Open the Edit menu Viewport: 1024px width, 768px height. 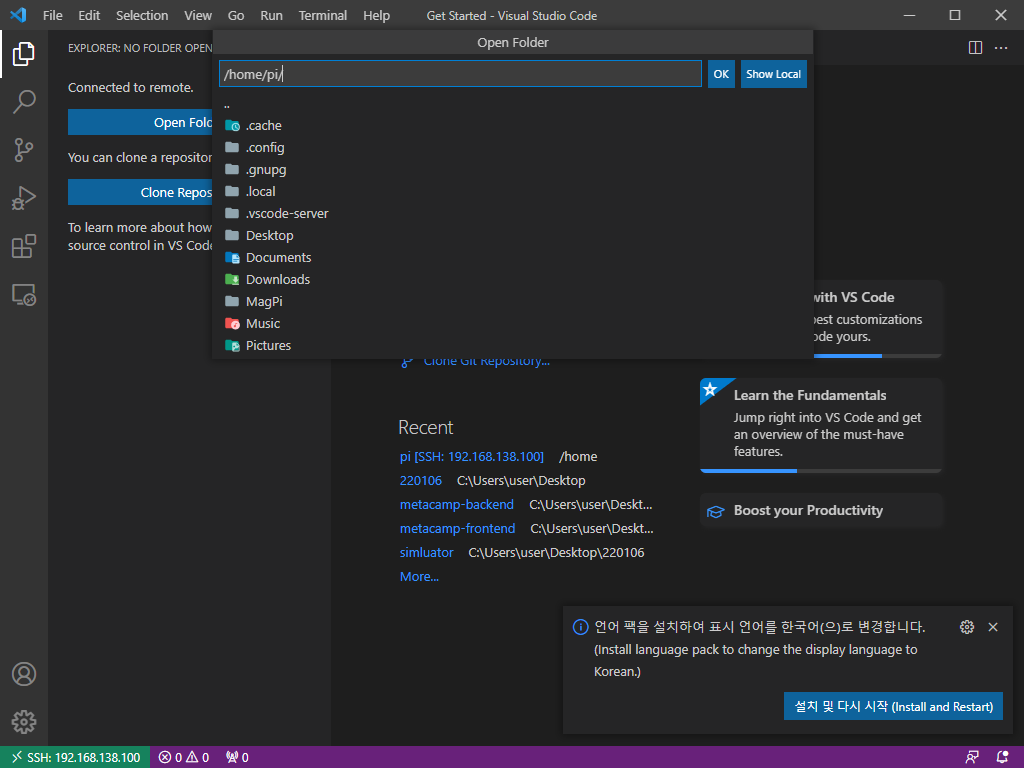tap(89, 15)
